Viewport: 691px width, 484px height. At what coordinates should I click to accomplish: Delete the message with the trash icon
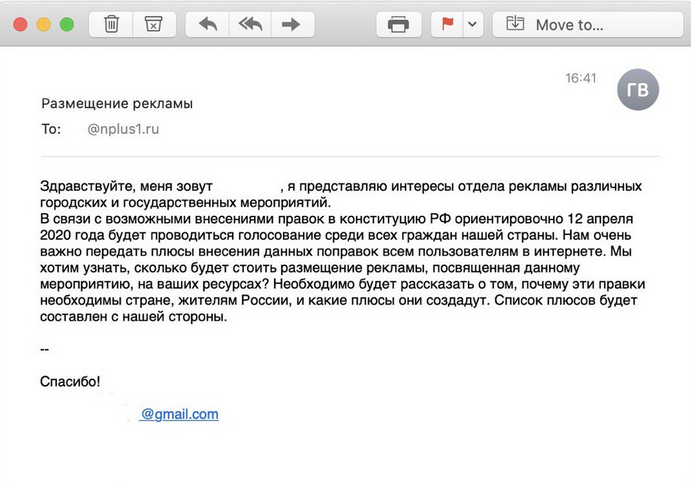coord(112,24)
